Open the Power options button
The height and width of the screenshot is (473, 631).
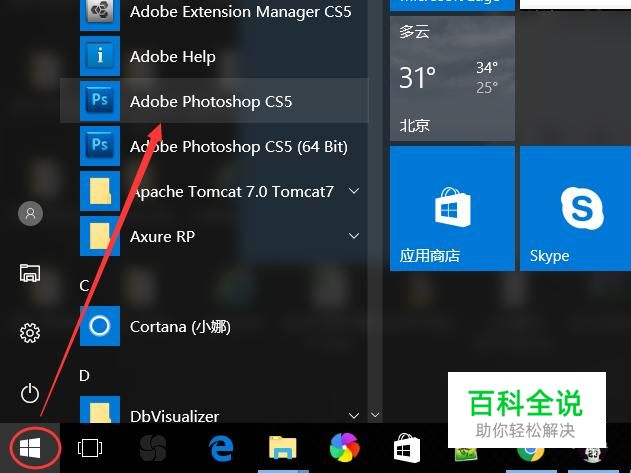pyautogui.click(x=30, y=393)
